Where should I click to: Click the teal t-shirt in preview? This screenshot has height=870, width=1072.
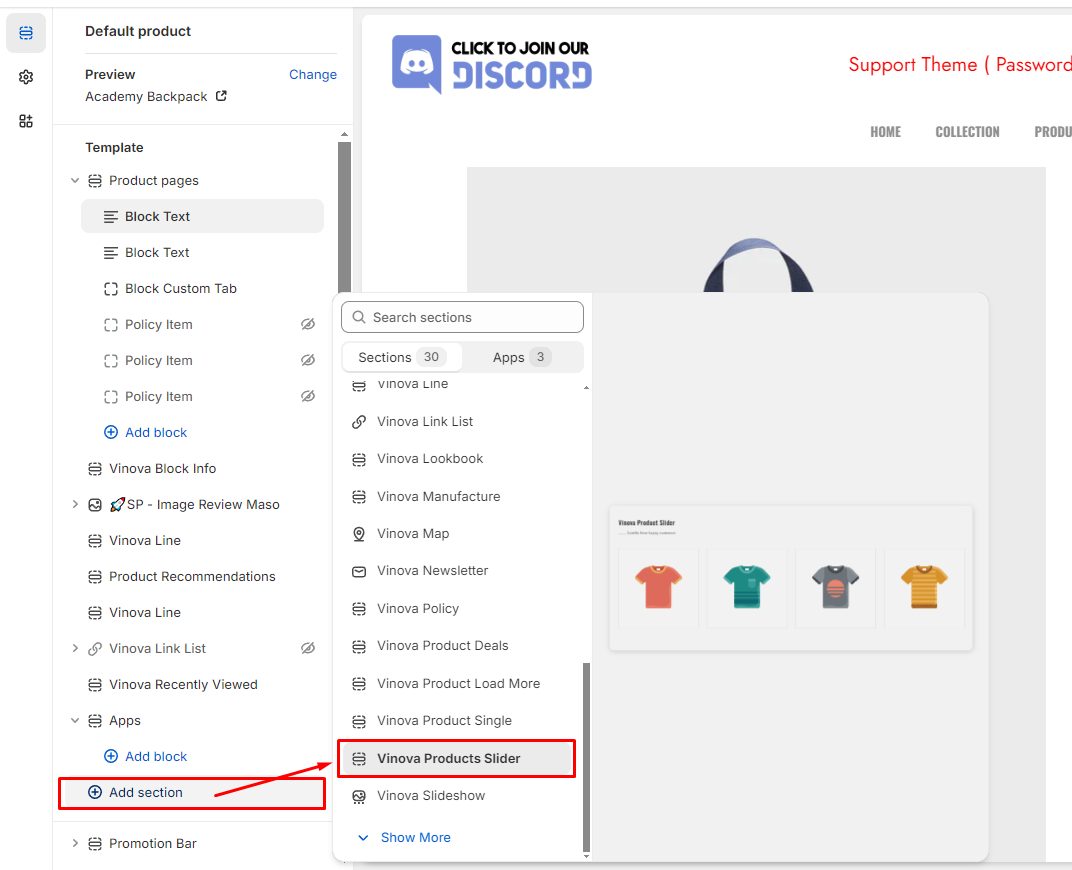click(747, 586)
